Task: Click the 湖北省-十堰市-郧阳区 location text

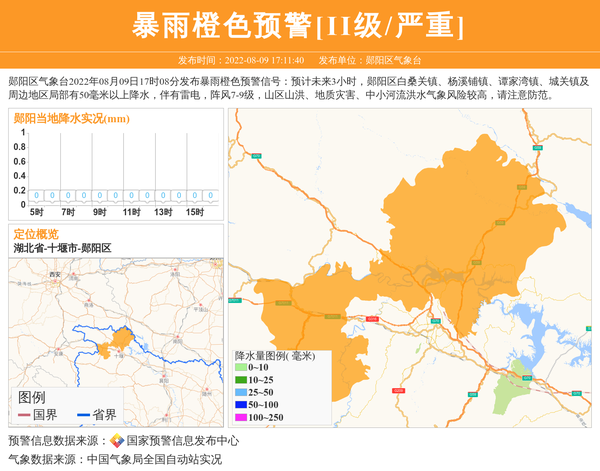Action: [x=62, y=247]
